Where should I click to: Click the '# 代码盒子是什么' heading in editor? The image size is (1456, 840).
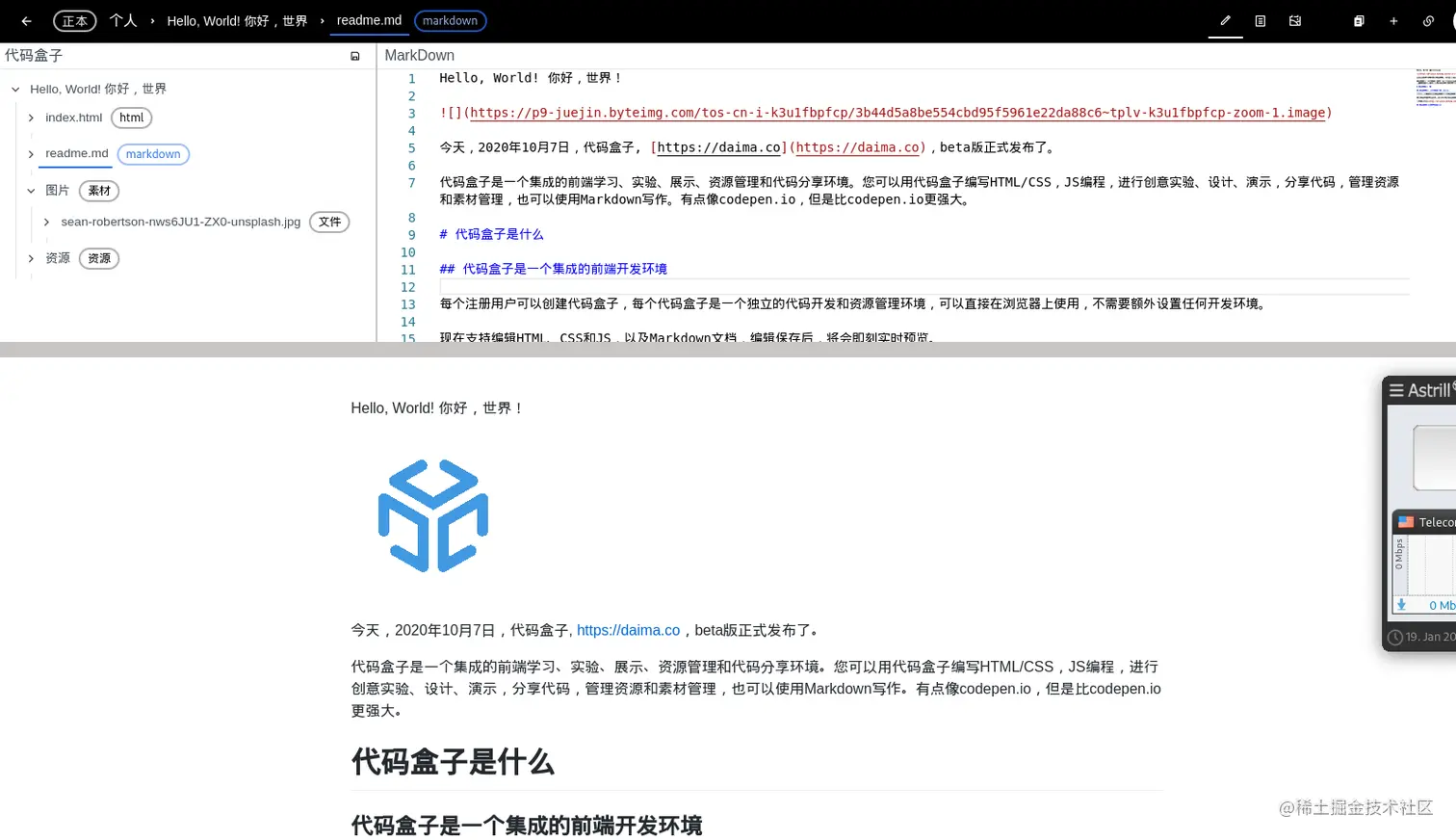pos(491,234)
